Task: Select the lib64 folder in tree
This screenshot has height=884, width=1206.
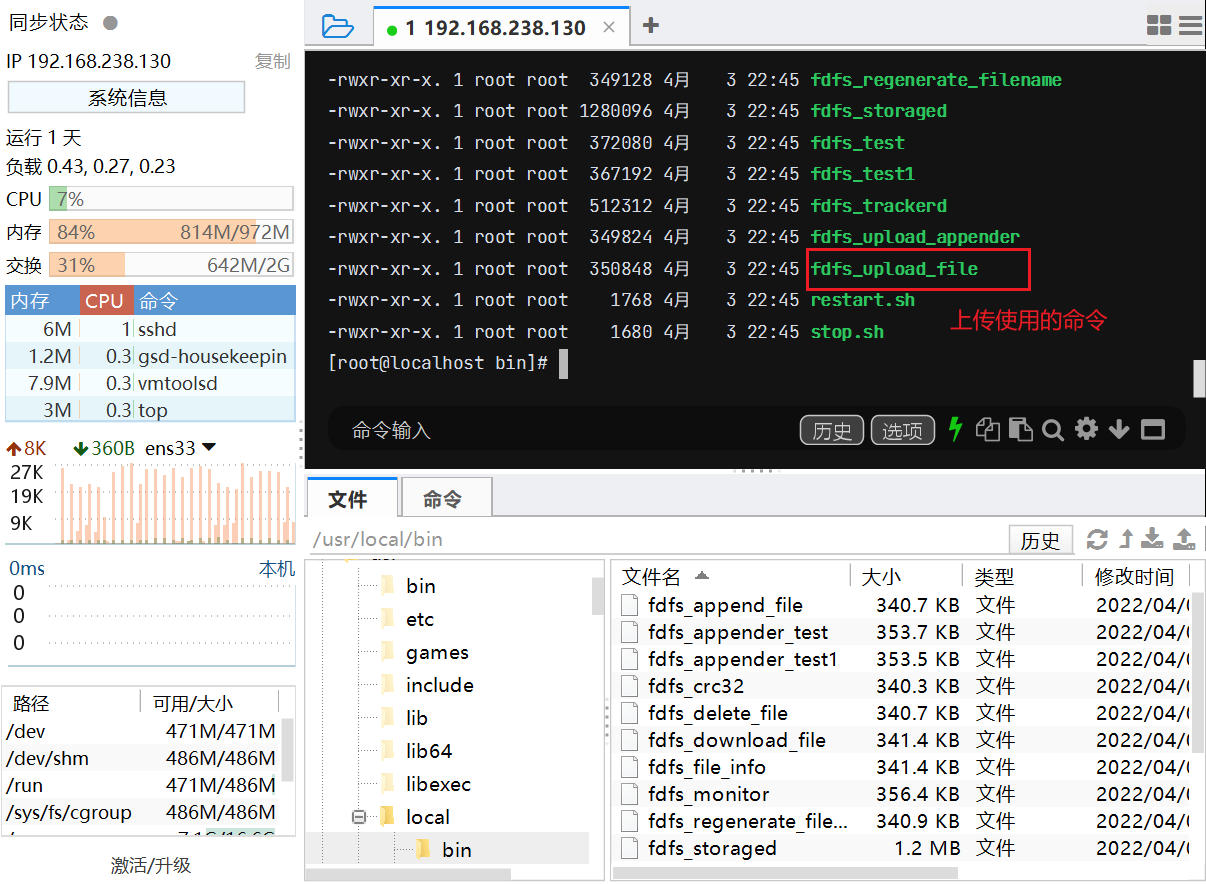Action: 430,751
